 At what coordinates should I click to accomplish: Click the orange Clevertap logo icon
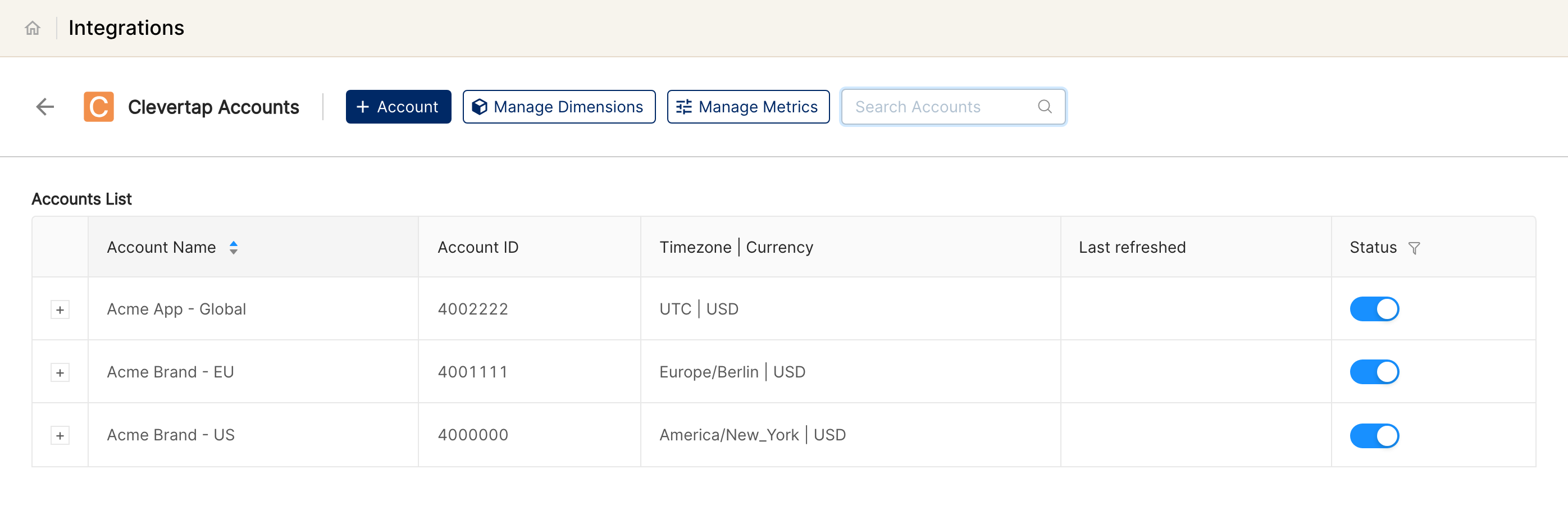pyautogui.click(x=99, y=107)
